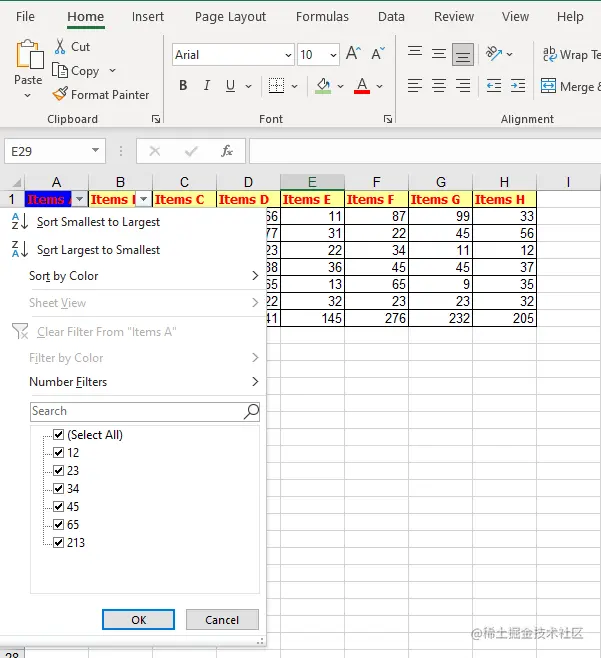Increase indent

click(518, 86)
